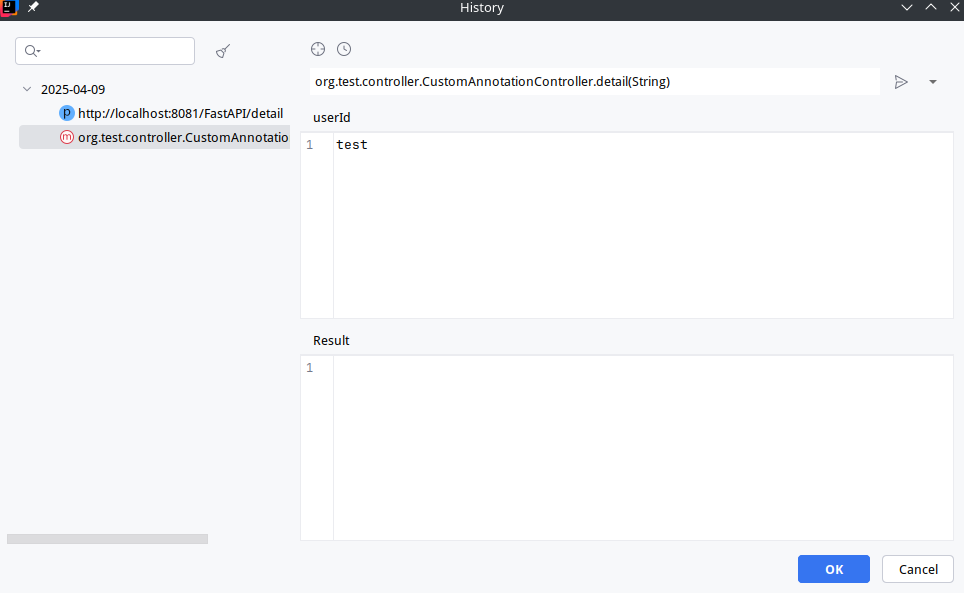Click the pin window icon

(33, 8)
